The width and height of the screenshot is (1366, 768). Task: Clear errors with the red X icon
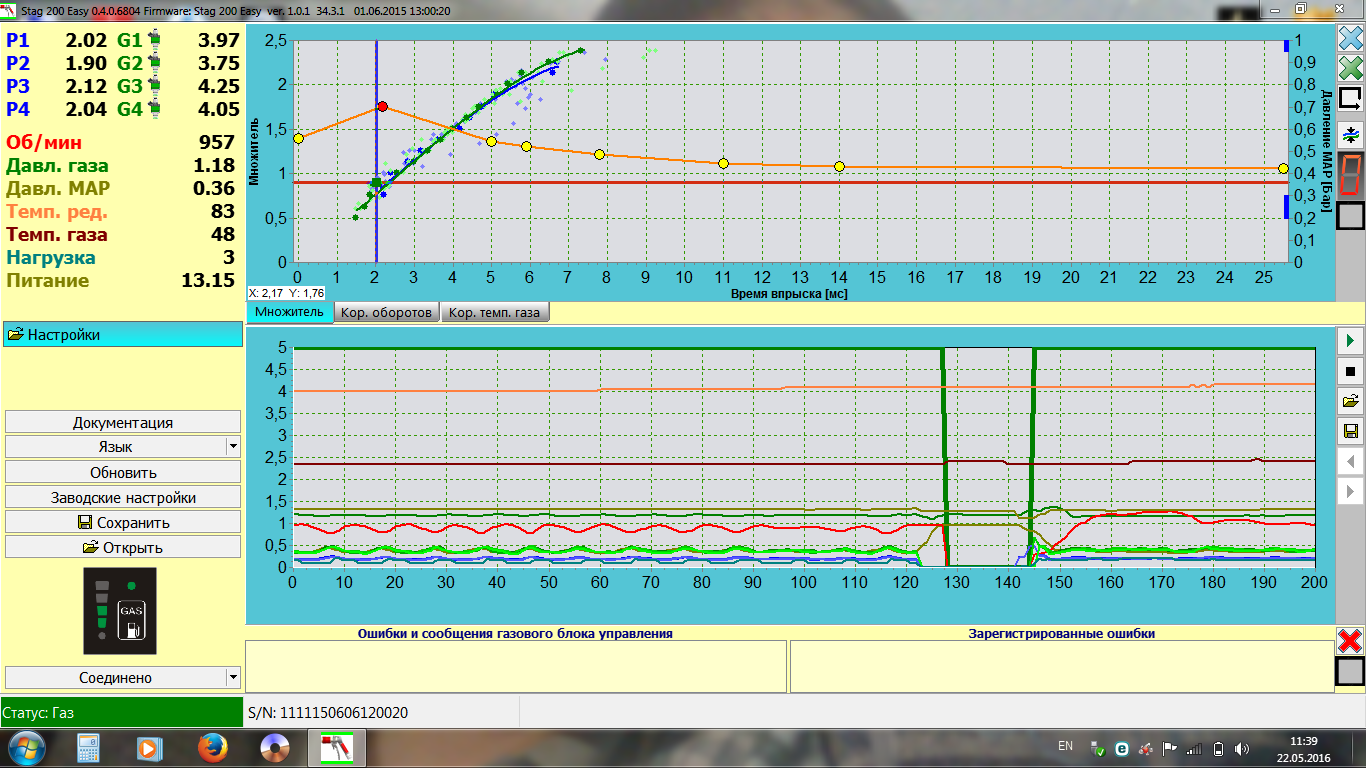tap(1350, 641)
